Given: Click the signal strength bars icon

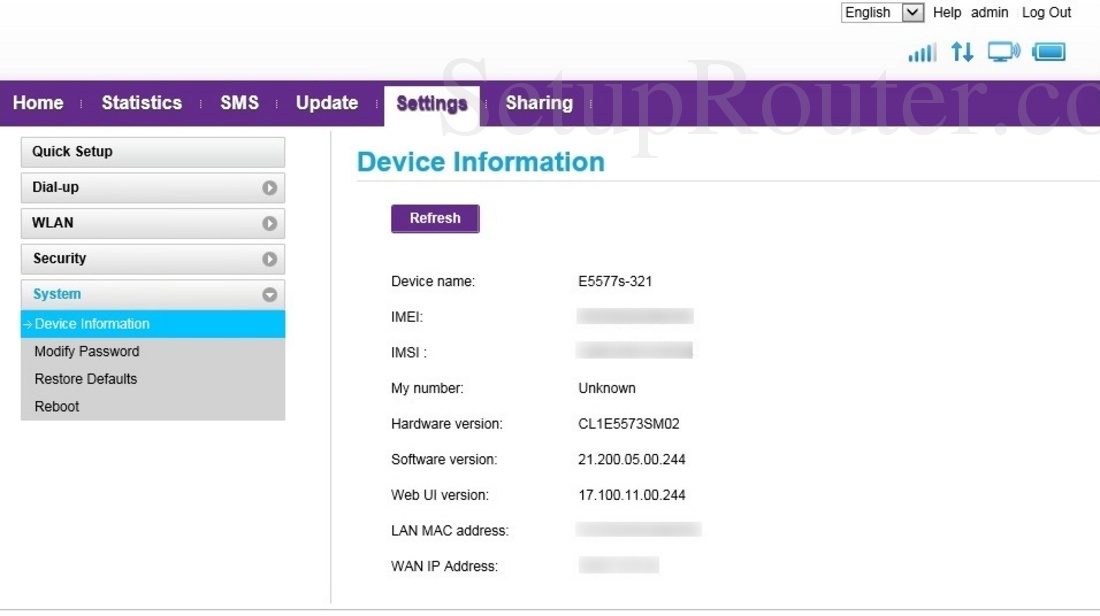Looking at the screenshot, I should pyautogui.click(x=921, y=52).
